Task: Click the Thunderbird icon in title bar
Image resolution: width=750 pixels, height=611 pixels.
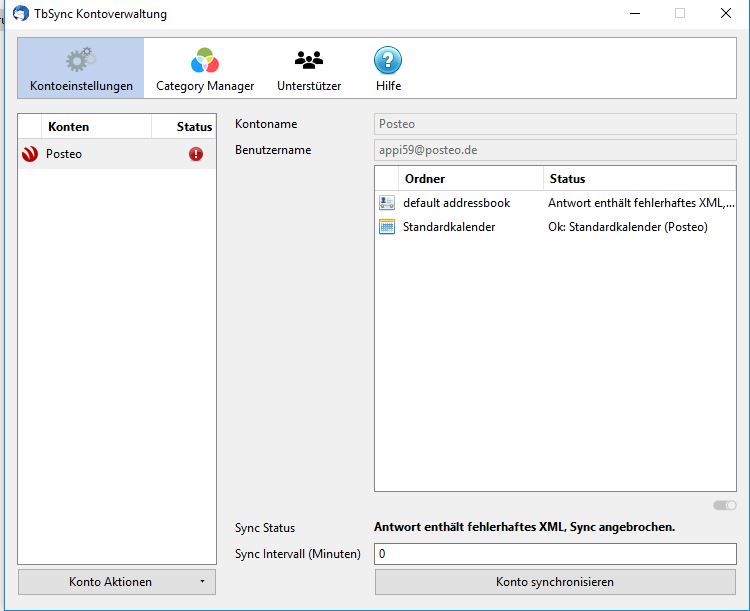Action: pos(21,14)
